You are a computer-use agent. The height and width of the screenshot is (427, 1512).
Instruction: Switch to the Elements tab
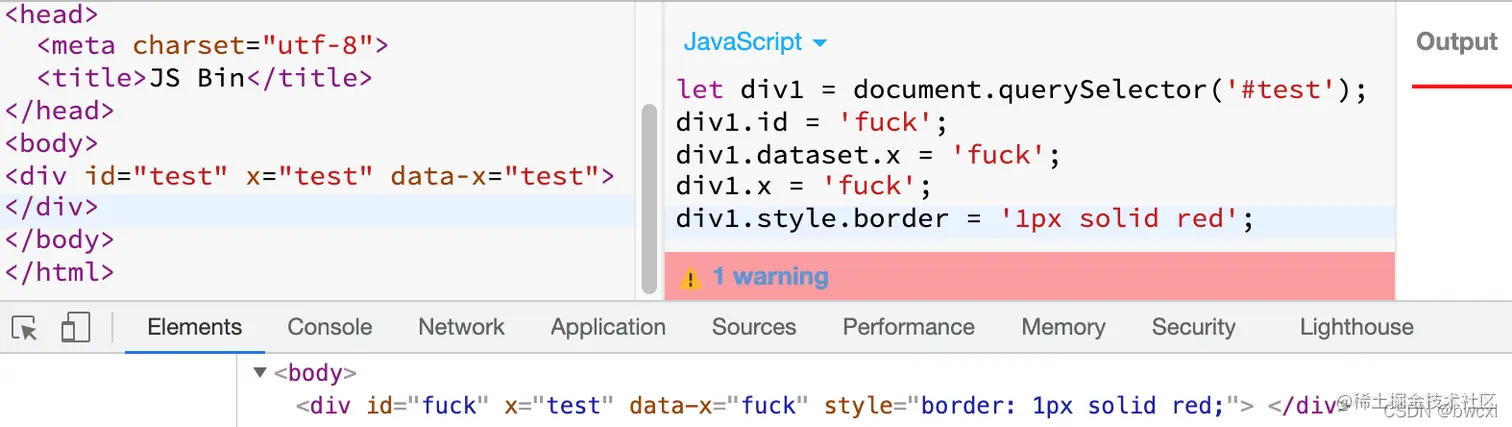(x=194, y=327)
